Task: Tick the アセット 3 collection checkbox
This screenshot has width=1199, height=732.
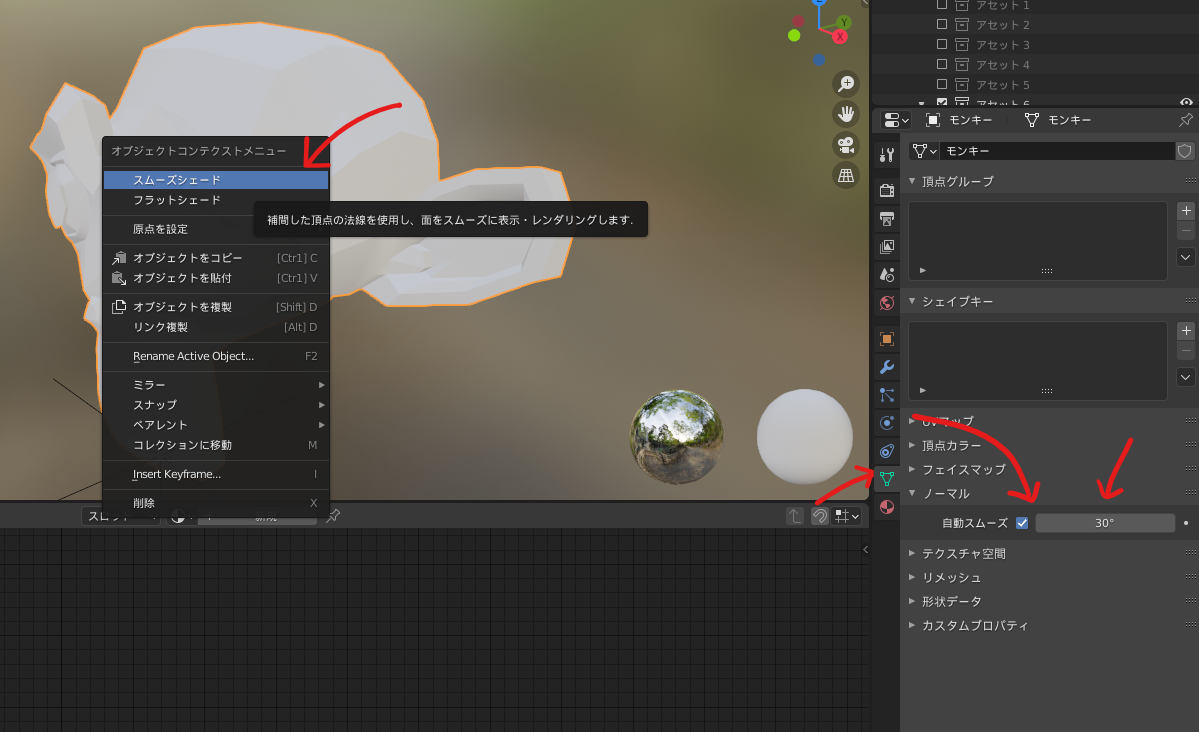Action: pyautogui.click(x=942, y=44)
